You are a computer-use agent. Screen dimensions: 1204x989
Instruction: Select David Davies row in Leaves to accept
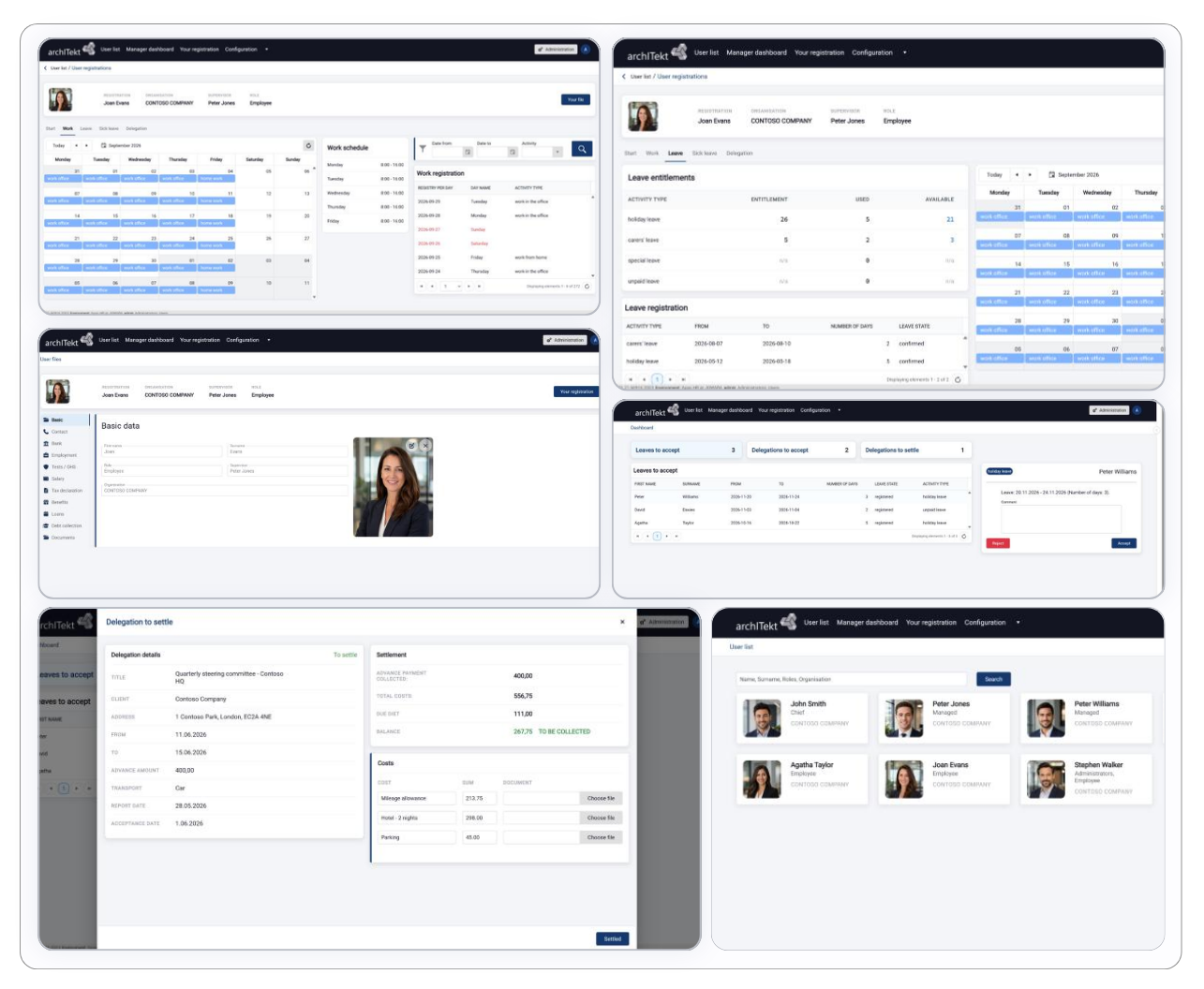pos(801,509)
